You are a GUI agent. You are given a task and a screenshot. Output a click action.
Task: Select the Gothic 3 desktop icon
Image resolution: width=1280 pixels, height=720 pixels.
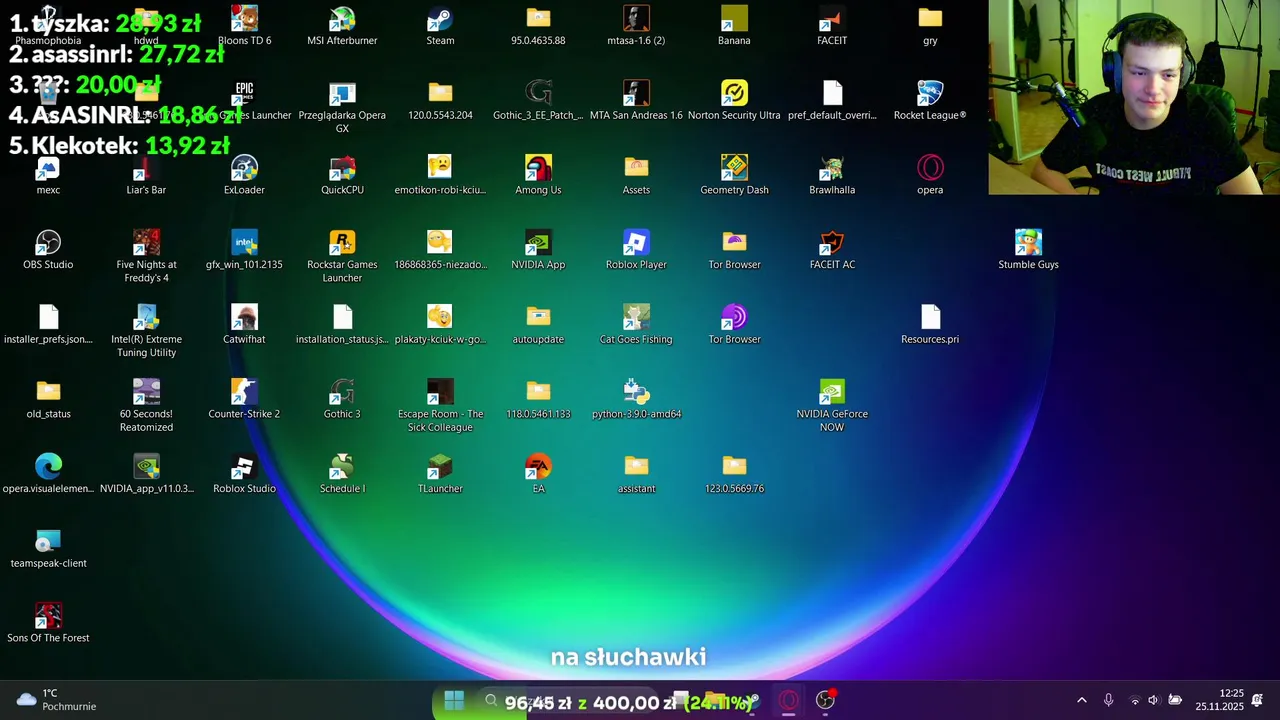tap(342, 399)
